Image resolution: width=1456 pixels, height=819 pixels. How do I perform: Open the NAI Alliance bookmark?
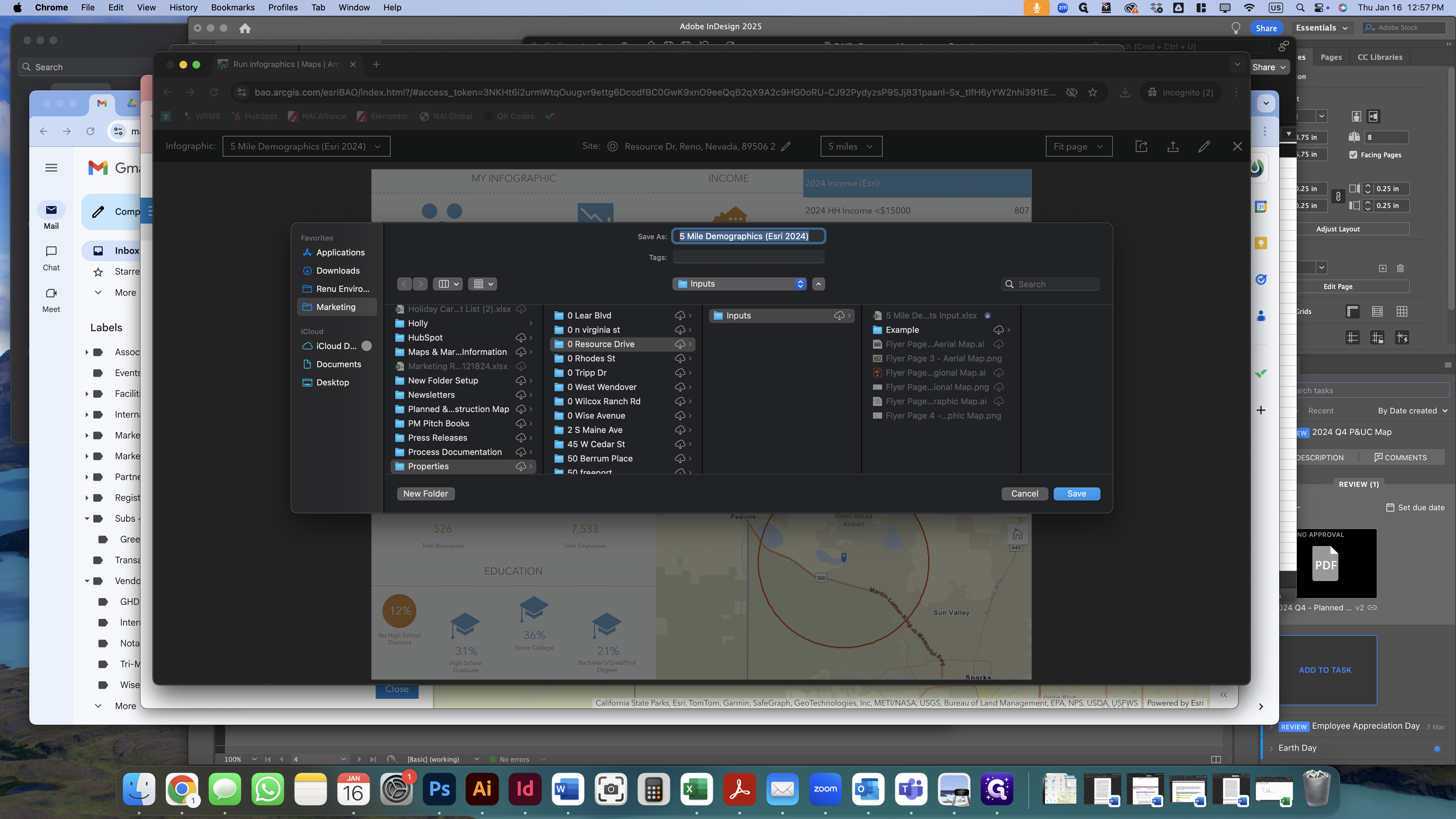point(317,116)
